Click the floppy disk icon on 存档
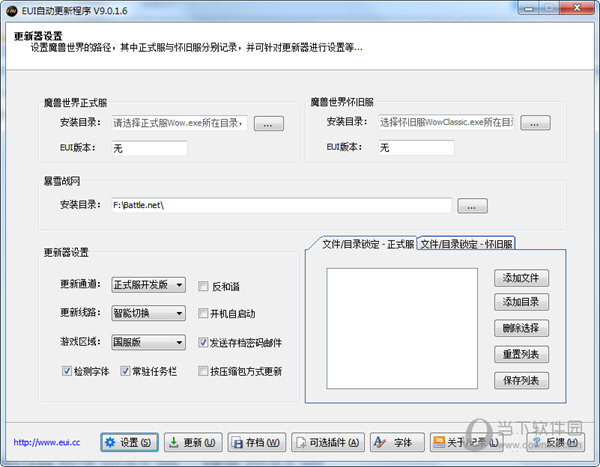This screenshot has width=600, height=467. pyautogui.click(x=238, y=443)
